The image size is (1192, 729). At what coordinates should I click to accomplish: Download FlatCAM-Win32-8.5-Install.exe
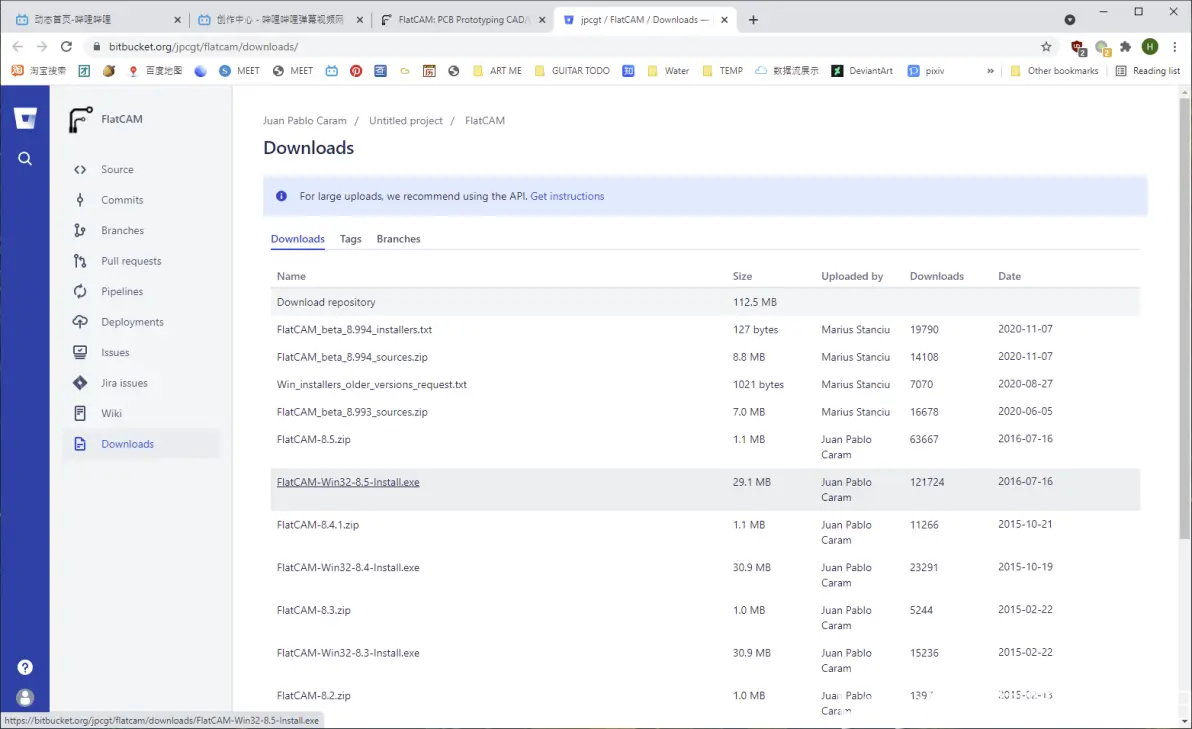348,482
